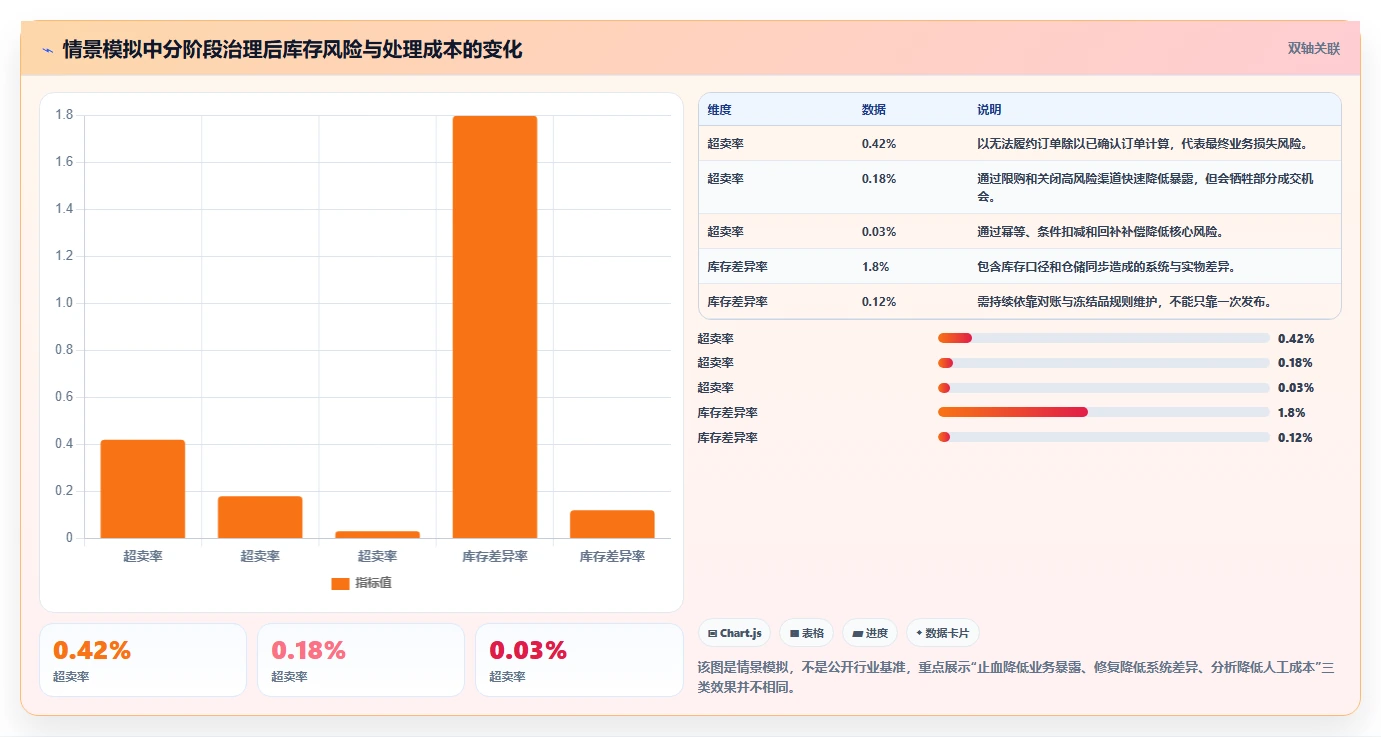The image size is (1381, 737).
Task: Select the Chart.js tag chip
Action: pos(734,633)
